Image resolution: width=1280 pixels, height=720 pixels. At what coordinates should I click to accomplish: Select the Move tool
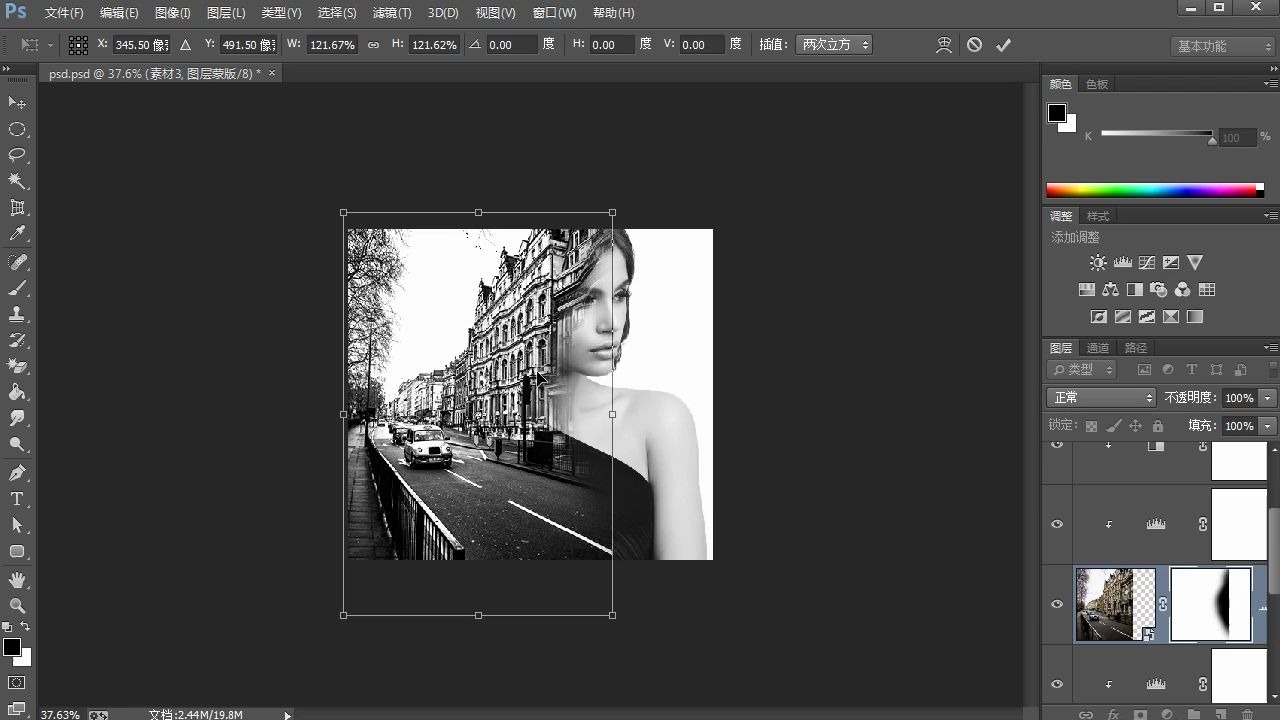tap(17, 103)
